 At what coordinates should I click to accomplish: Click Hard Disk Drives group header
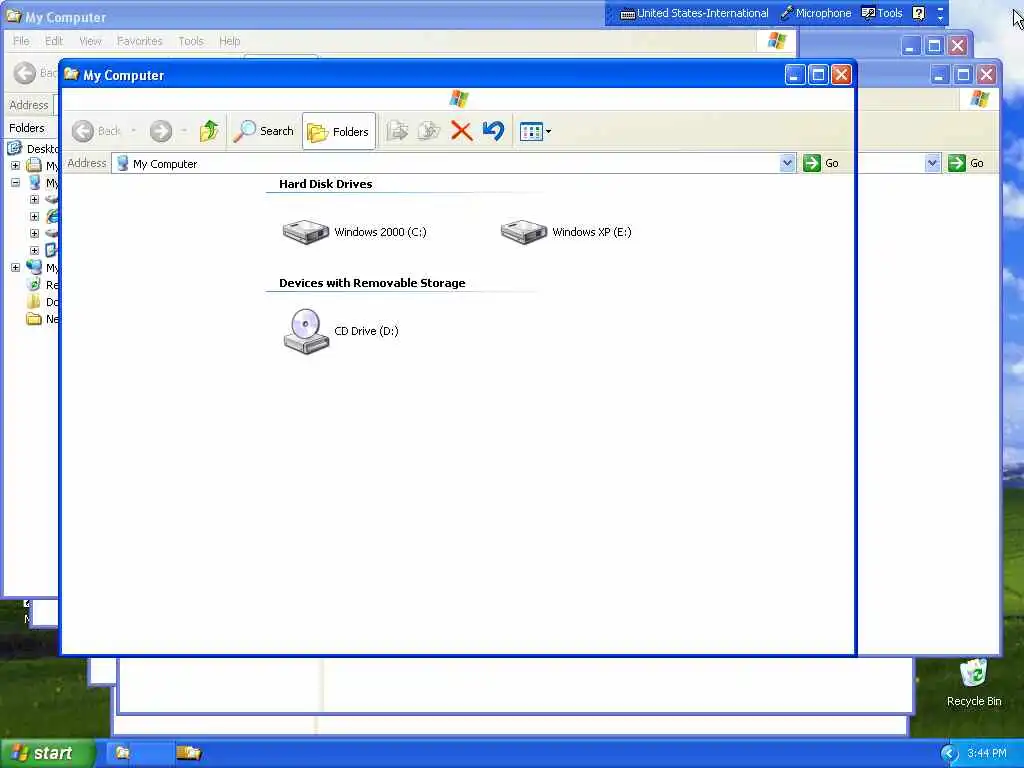[x=325, y=184]
